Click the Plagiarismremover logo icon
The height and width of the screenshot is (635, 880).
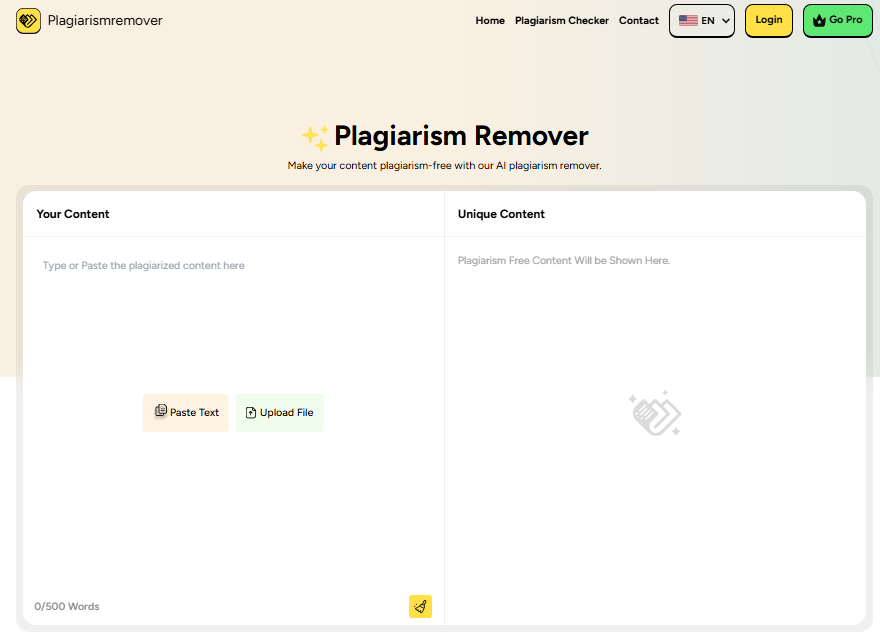28,20
